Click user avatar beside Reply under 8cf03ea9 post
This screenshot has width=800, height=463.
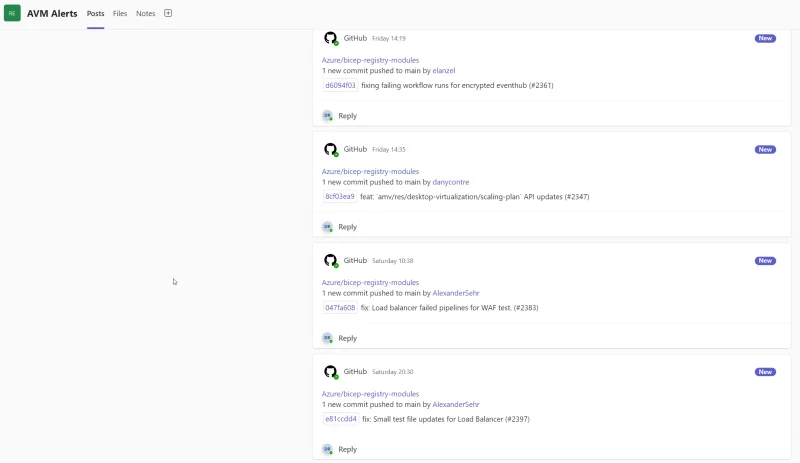coord(328,227)
